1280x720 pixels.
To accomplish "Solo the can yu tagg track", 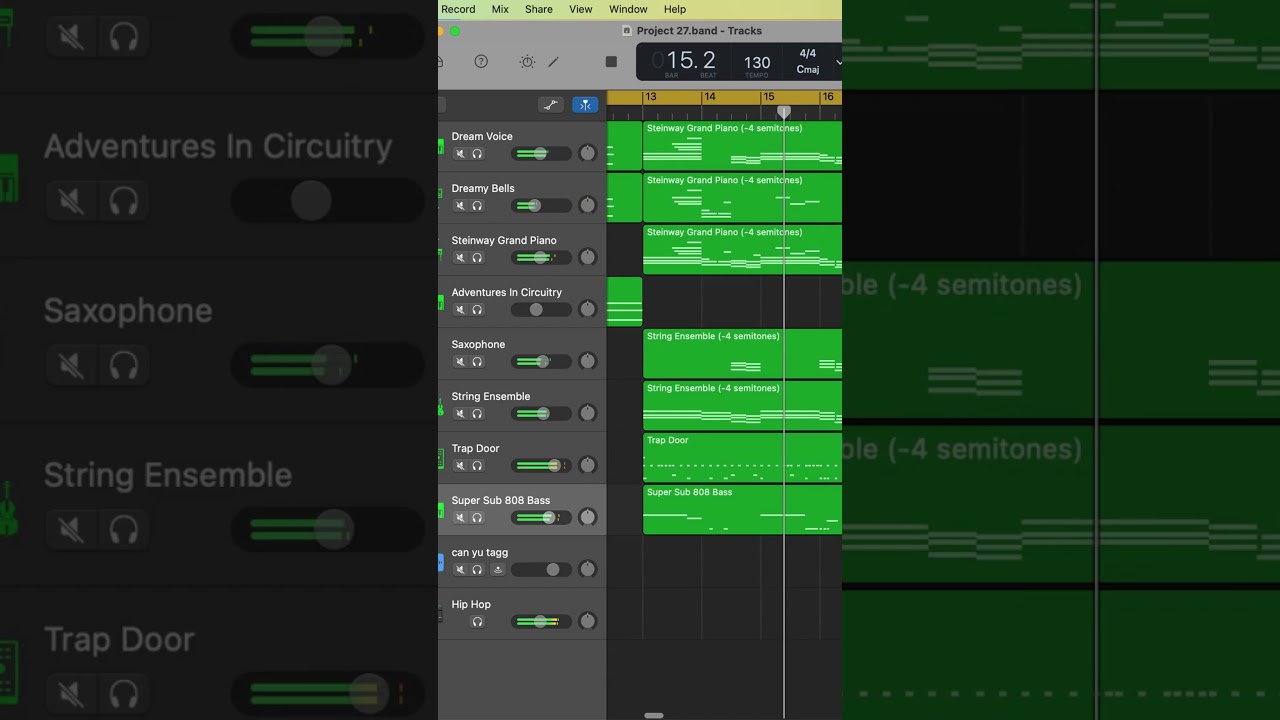I will coord(477,569).
